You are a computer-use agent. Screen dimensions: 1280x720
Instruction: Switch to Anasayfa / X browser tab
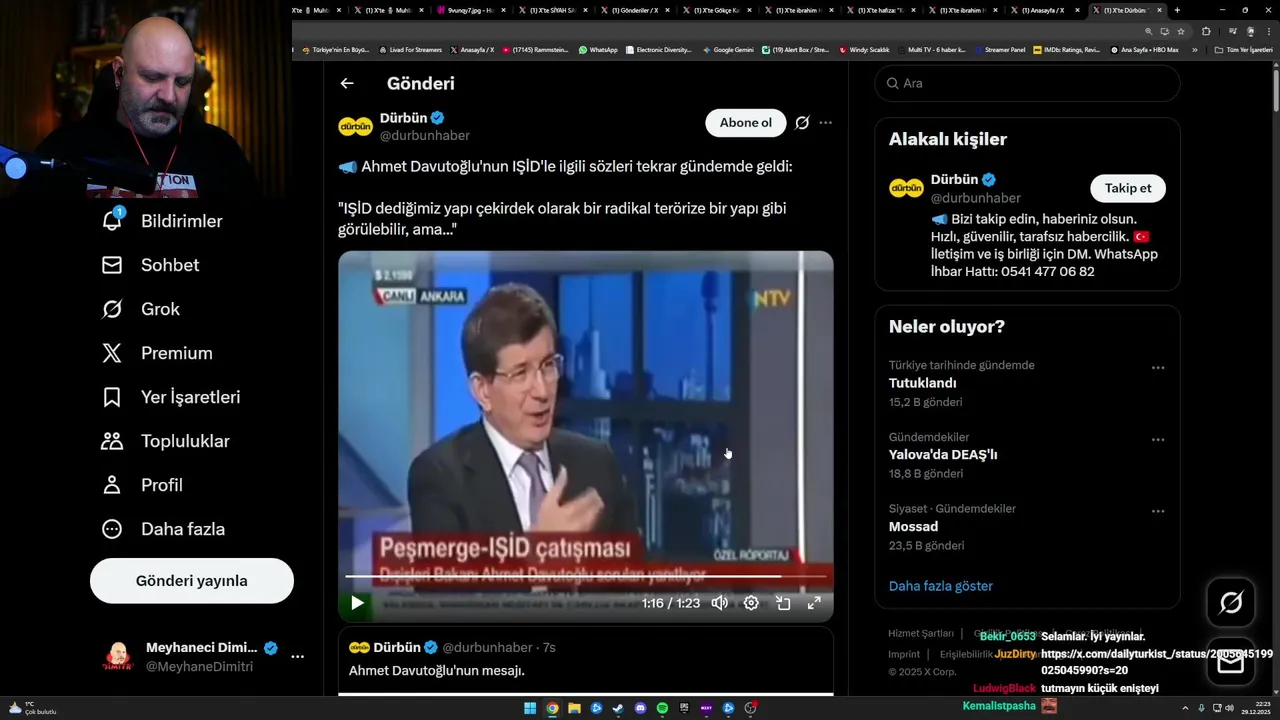(x=1044, y=10)
